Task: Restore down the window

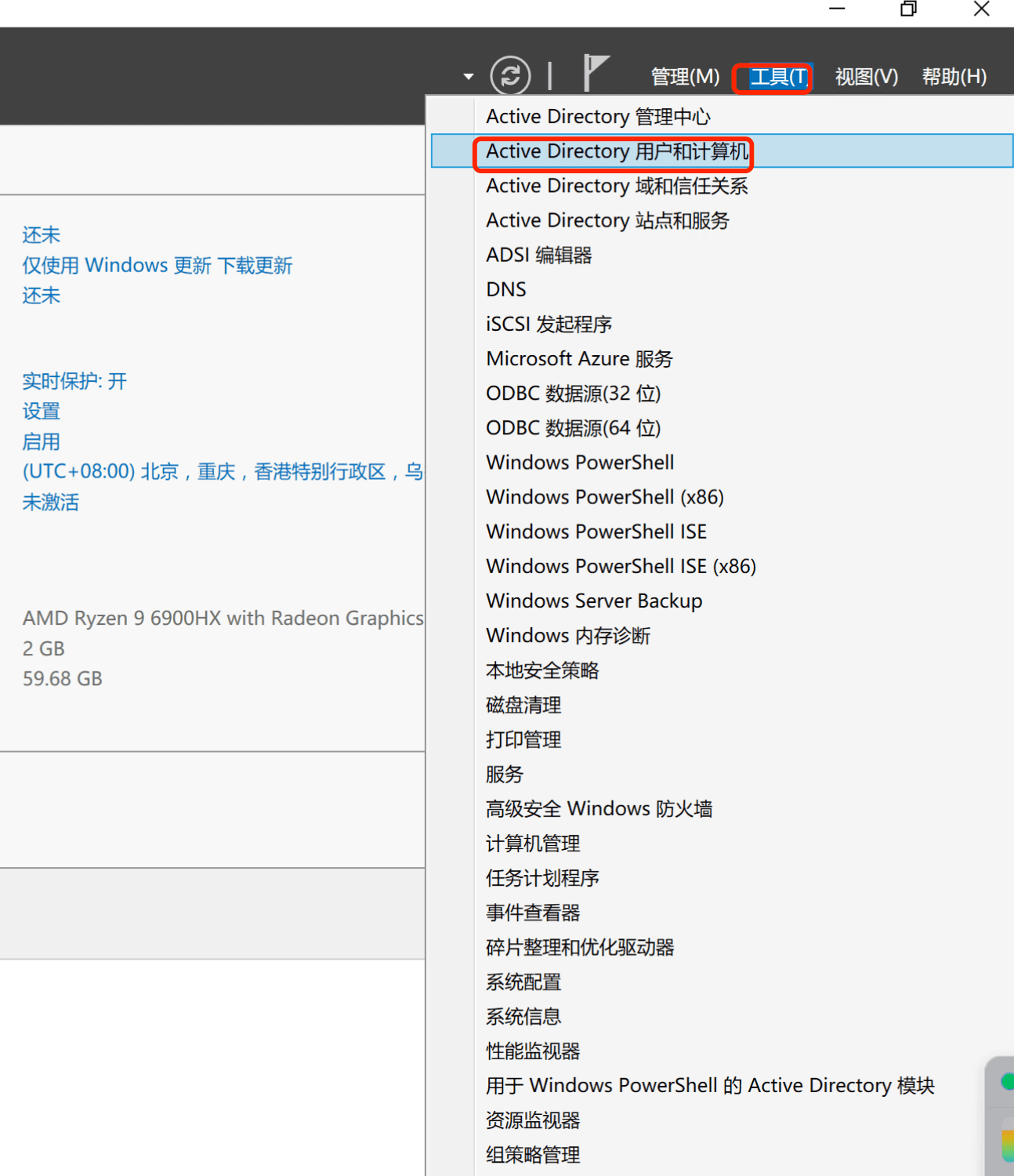Action: pos(908,9)
